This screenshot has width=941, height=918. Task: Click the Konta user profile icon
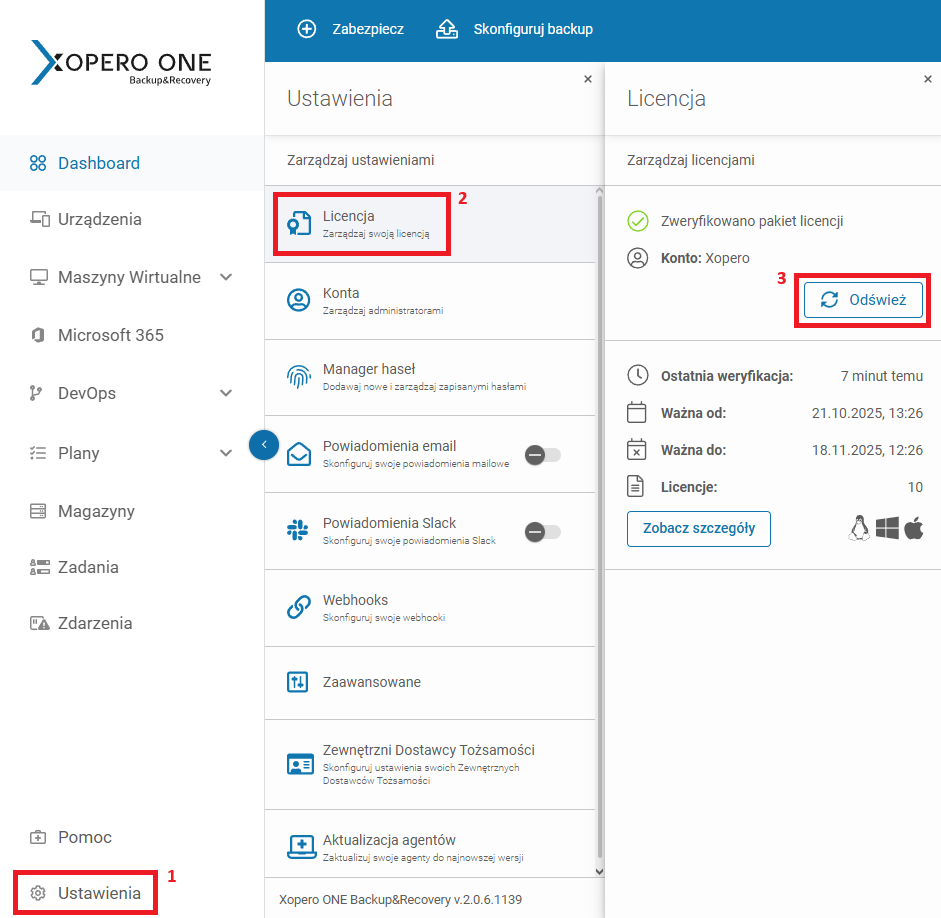click(x=298, y=300)
